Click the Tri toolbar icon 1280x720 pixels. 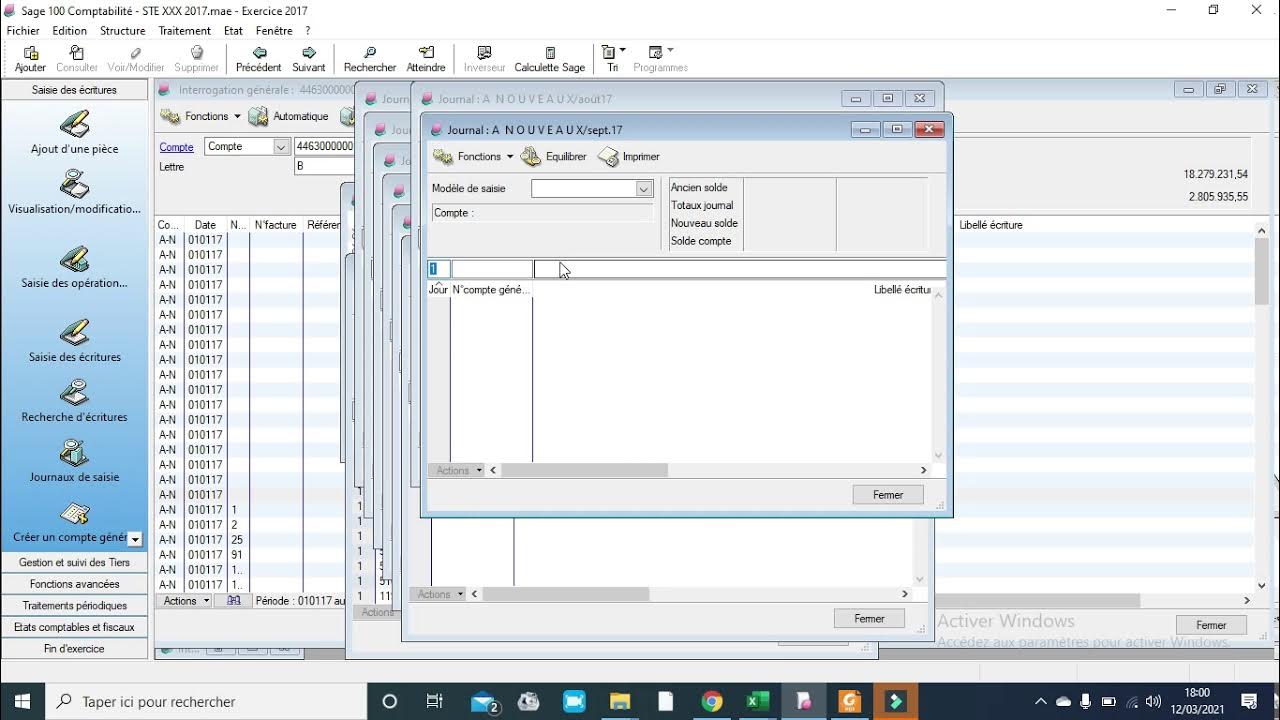[609, 59]
